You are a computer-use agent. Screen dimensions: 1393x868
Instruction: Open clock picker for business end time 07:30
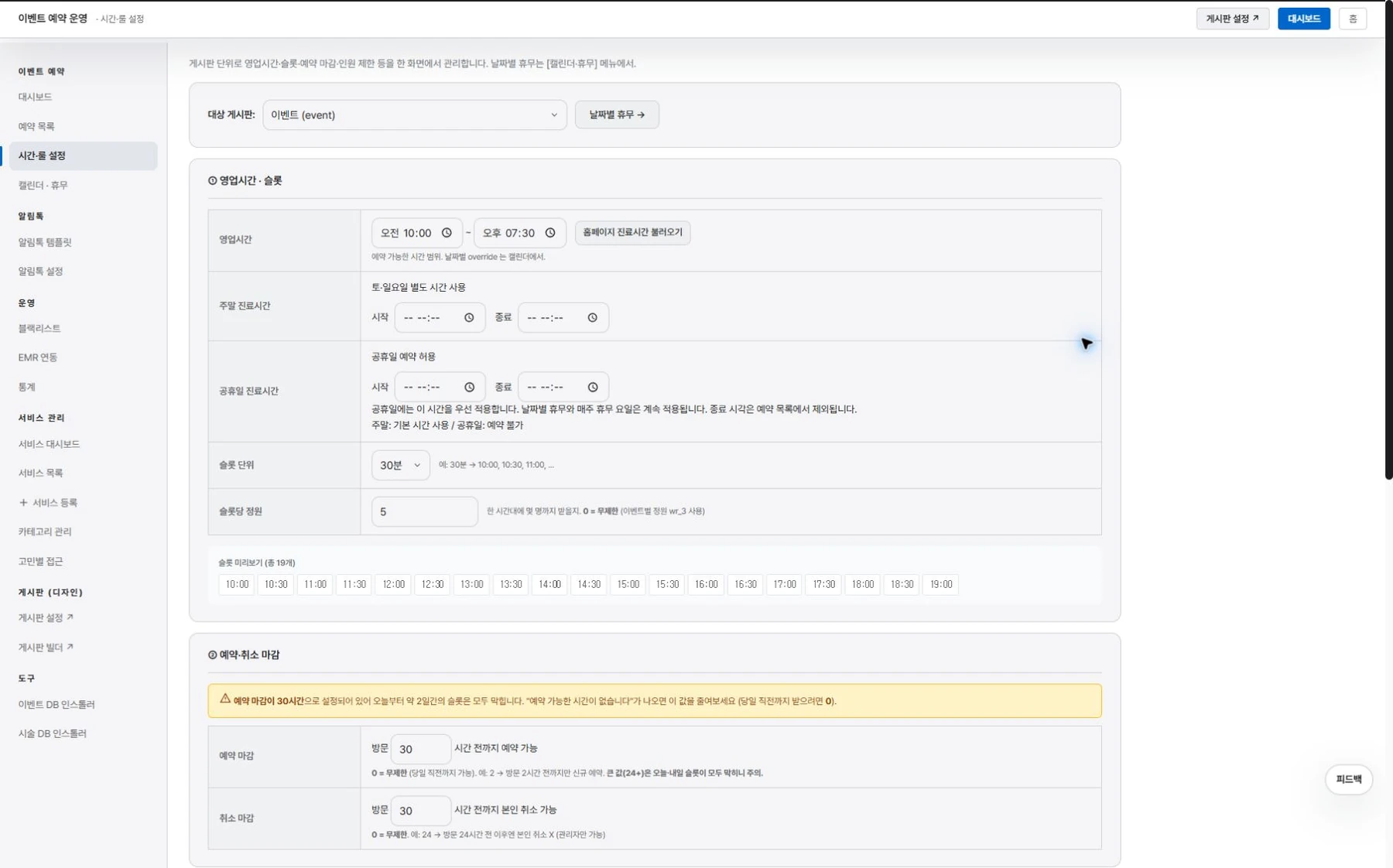pyautogui.click(x=550, y=233)
